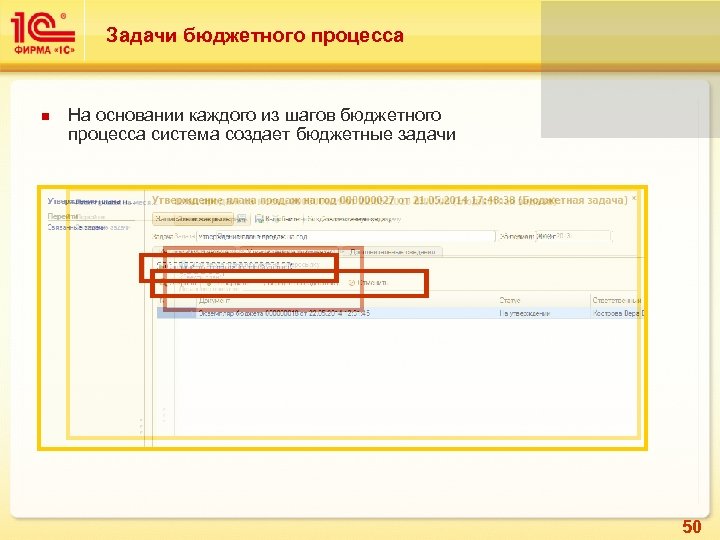The height and width of the screenshot is (540, 720).
Task: Click the field right of the task name
Action: 573,236
